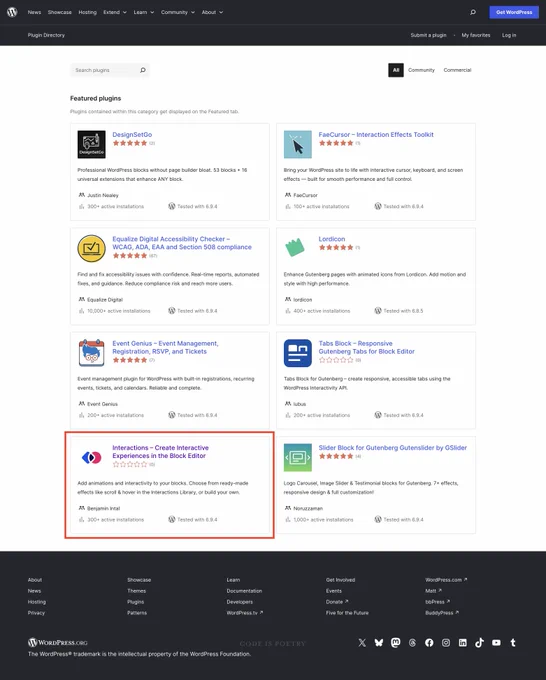Open the Instagram icon in footer
This screenshot has width=546, height=680.
[446, 643]
